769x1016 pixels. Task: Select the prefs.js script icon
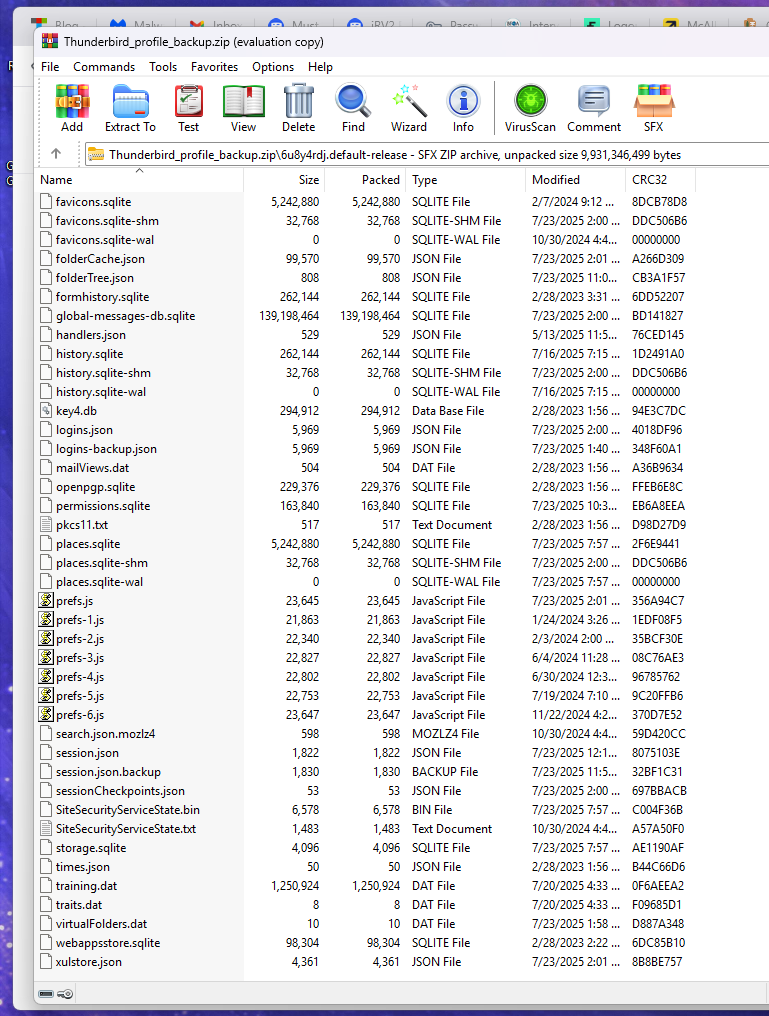coord(46,601)
